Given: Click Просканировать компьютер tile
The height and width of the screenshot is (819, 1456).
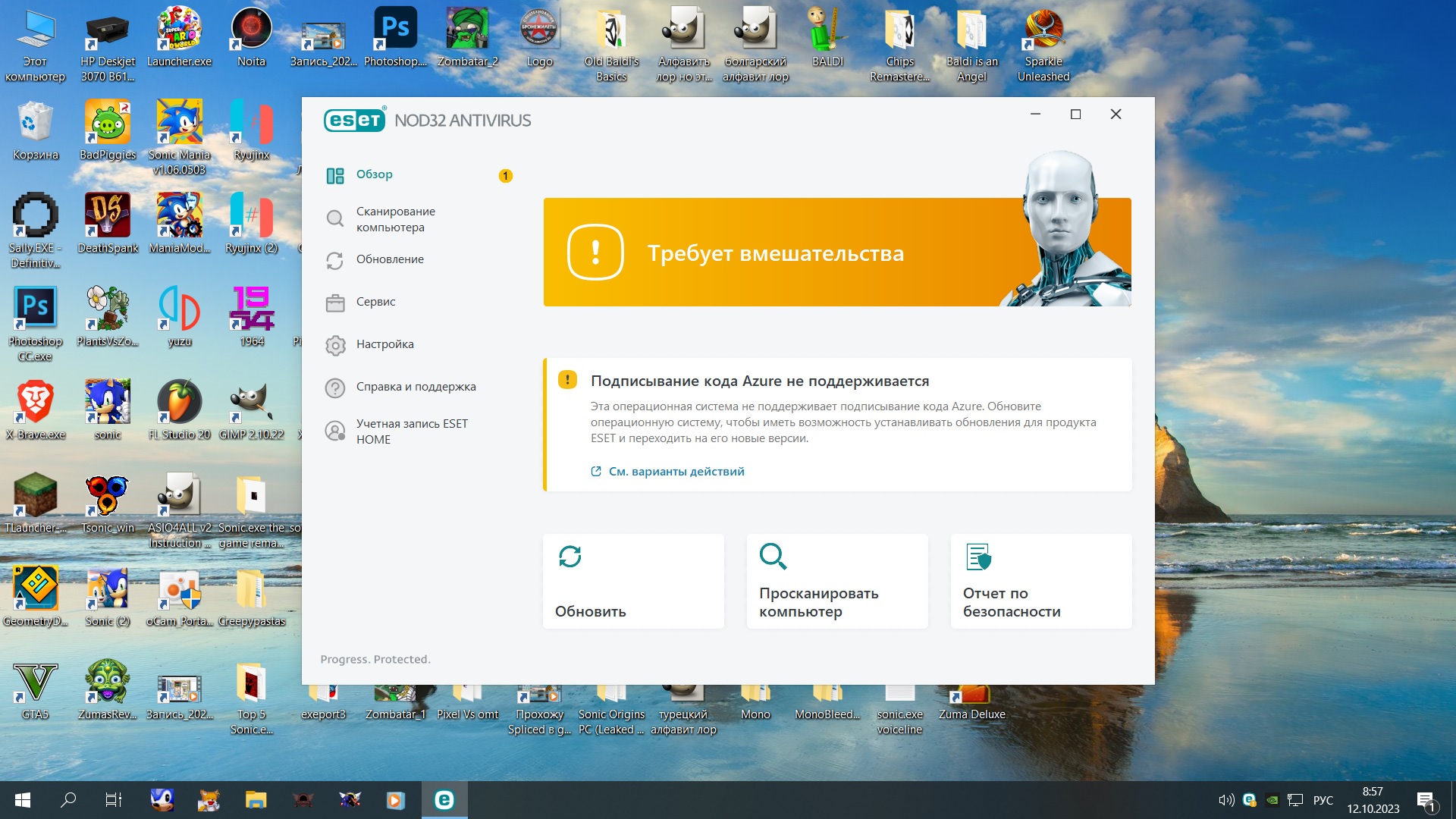Looking at the screenshot, I should pyautogui.click(x=837, y=582).
